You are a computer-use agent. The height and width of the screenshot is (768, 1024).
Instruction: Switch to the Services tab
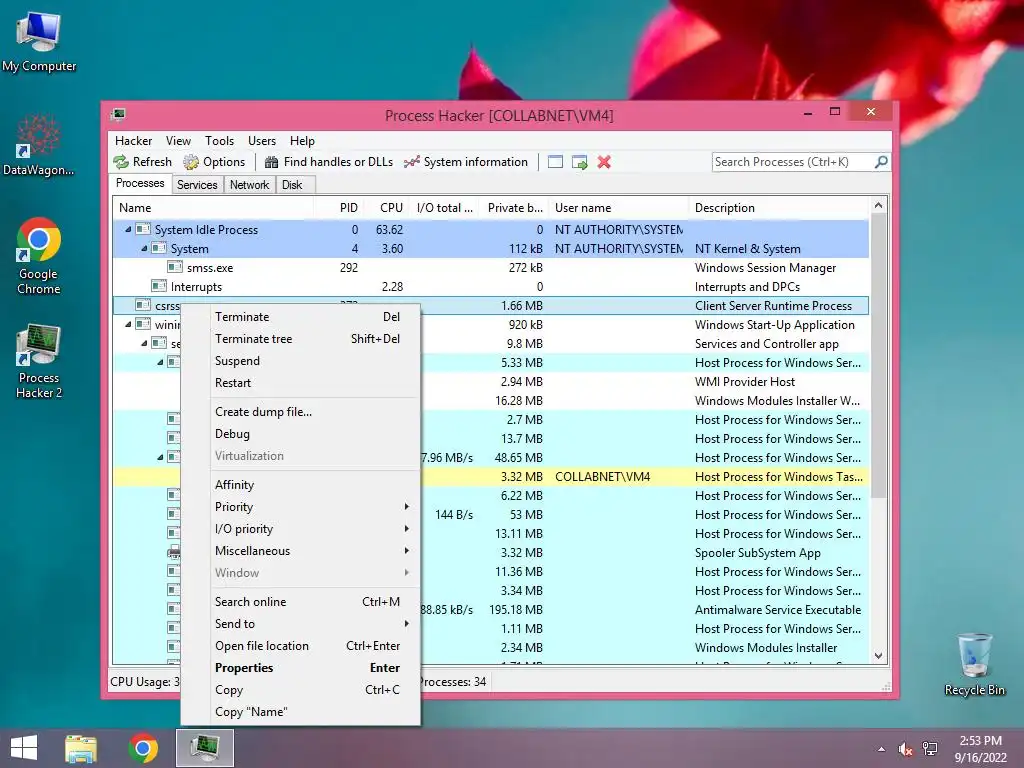point(197,185)
